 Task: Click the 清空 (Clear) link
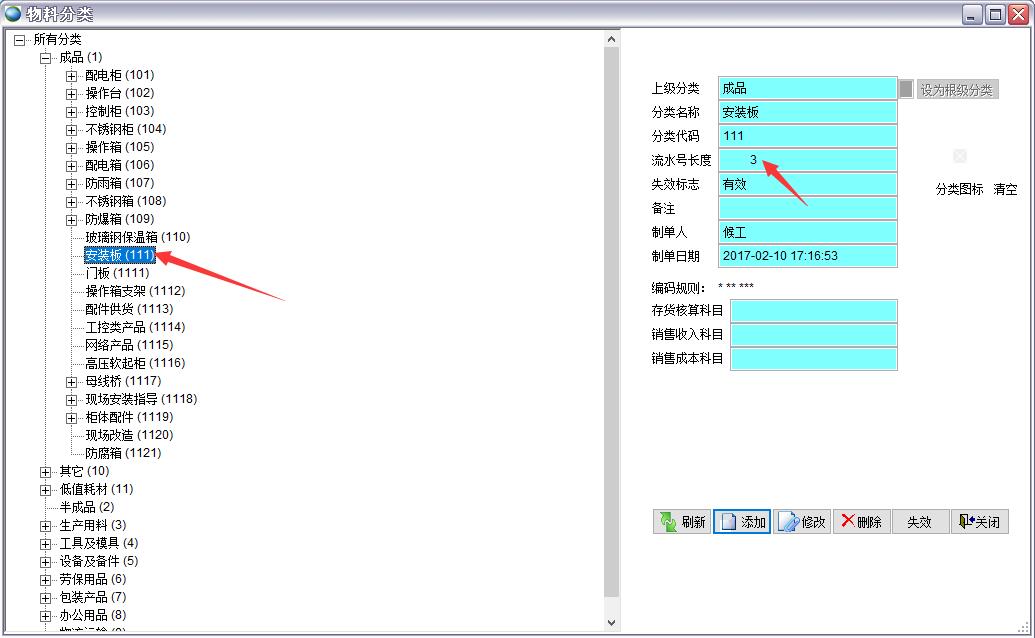coord(1005,189)
